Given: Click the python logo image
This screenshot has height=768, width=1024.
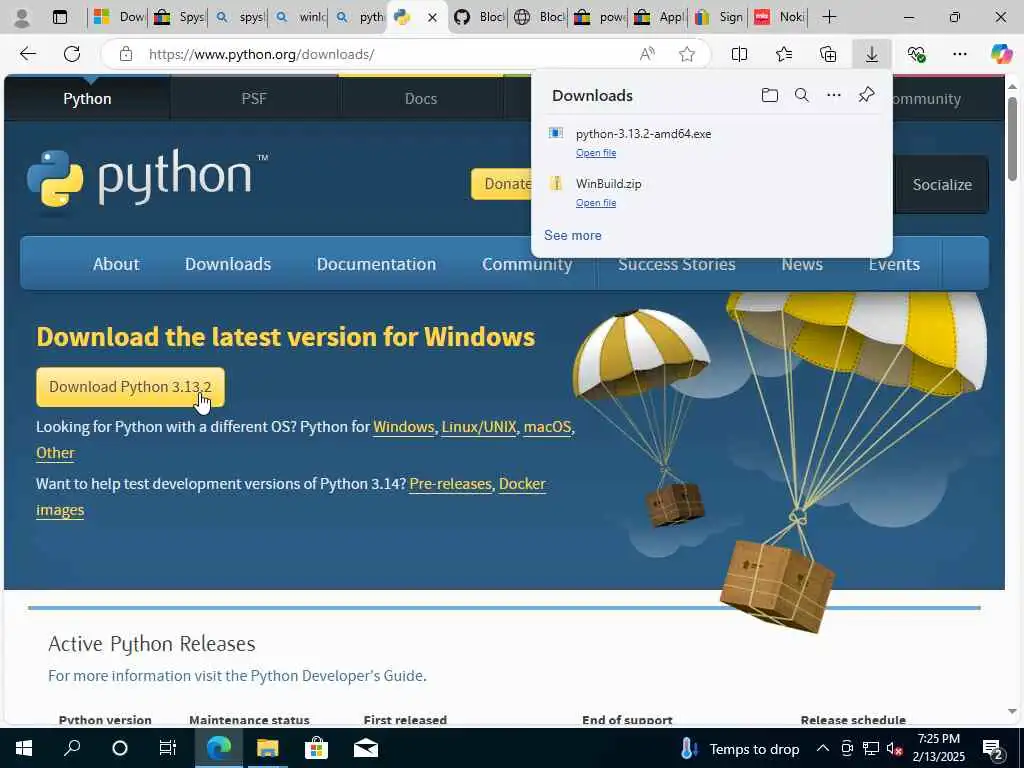Looking at the screenshot, I should coord(148,178).
